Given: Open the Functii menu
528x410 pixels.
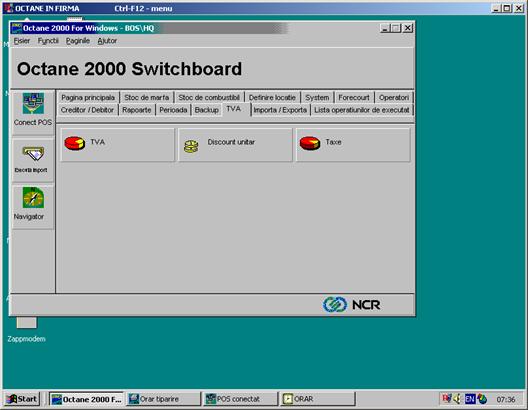Looking at the screenshot, I should 48,41.
